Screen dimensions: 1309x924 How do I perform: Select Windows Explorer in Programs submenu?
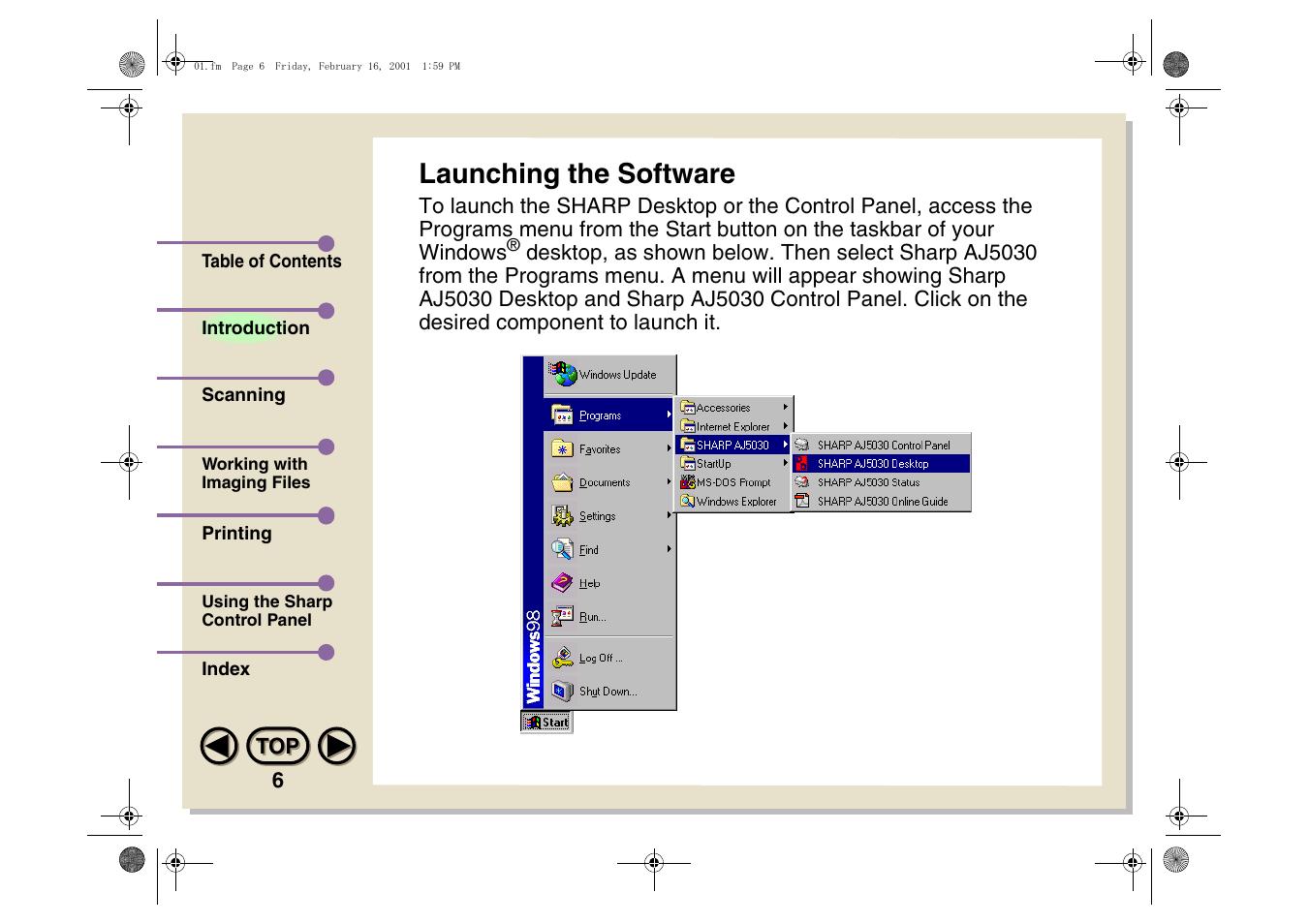coord(732,501)
